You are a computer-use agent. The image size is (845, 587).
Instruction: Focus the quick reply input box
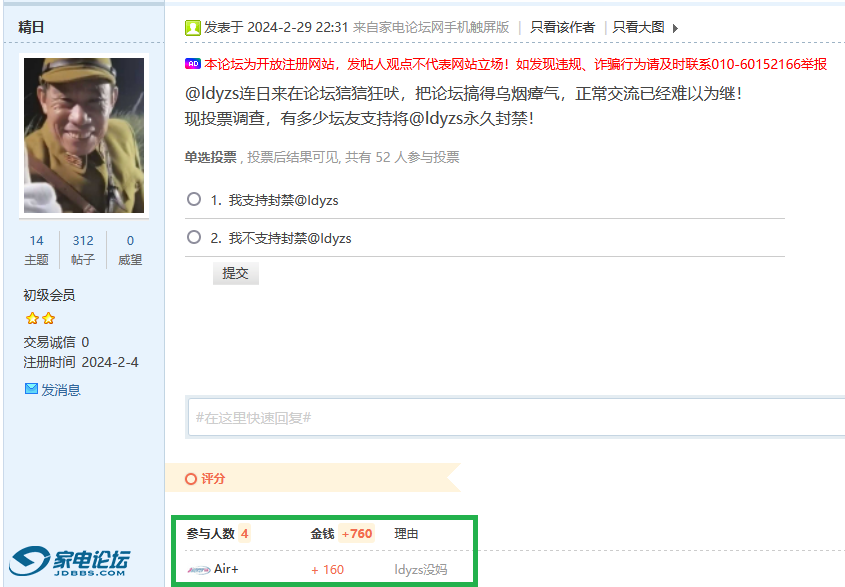pos(515,416)
